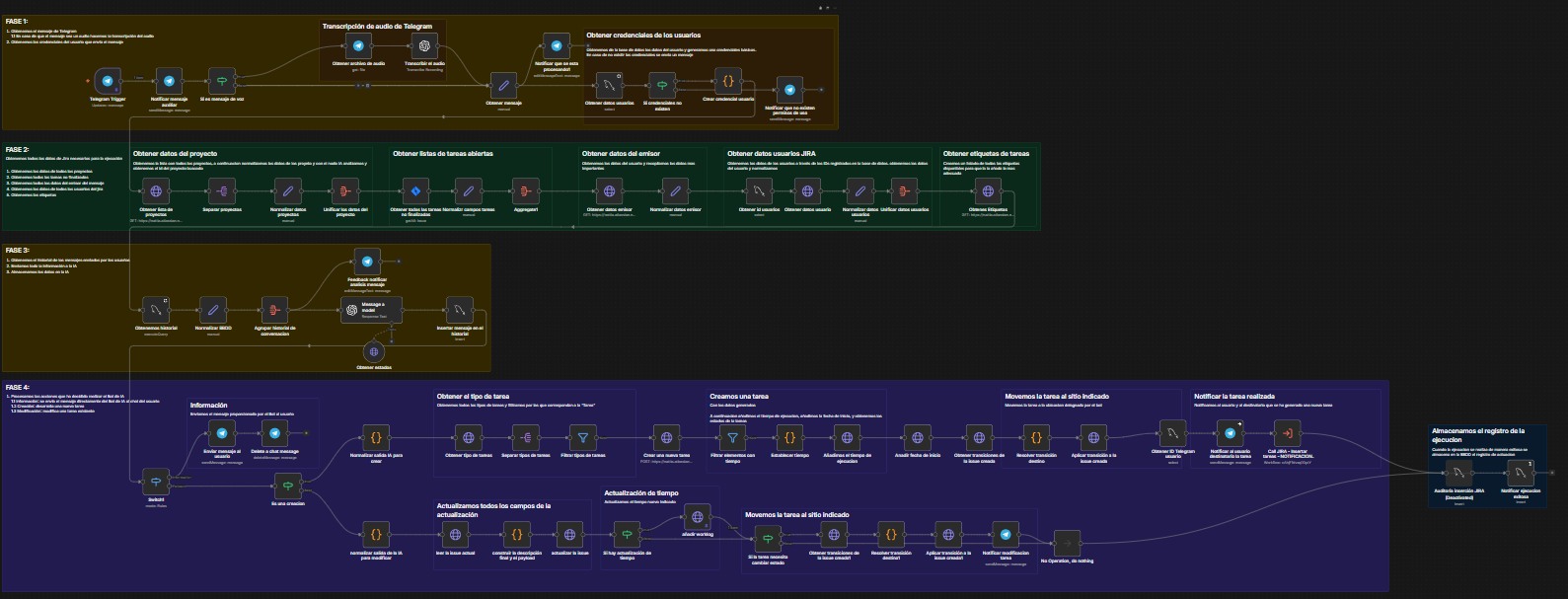Click the 'Auditoria inserción JIRA' database node
The width and height of the screenshot is (1568, 599).
tap(1458, 473)
